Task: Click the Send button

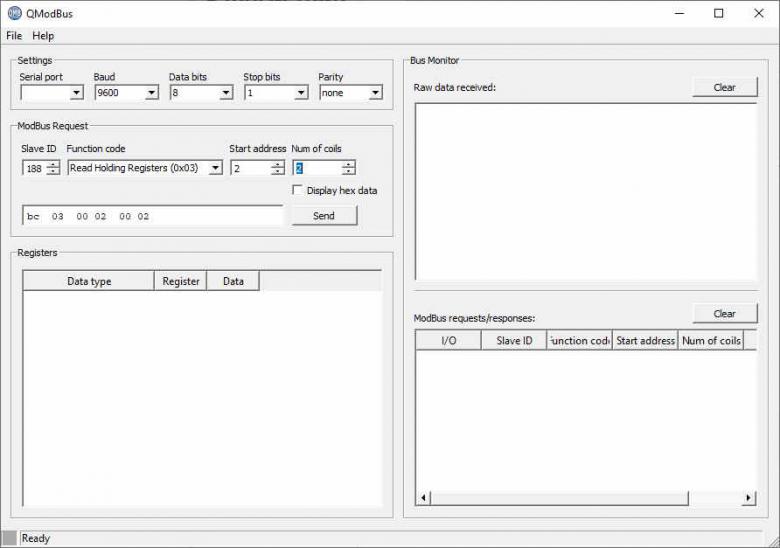Action: 324,216
